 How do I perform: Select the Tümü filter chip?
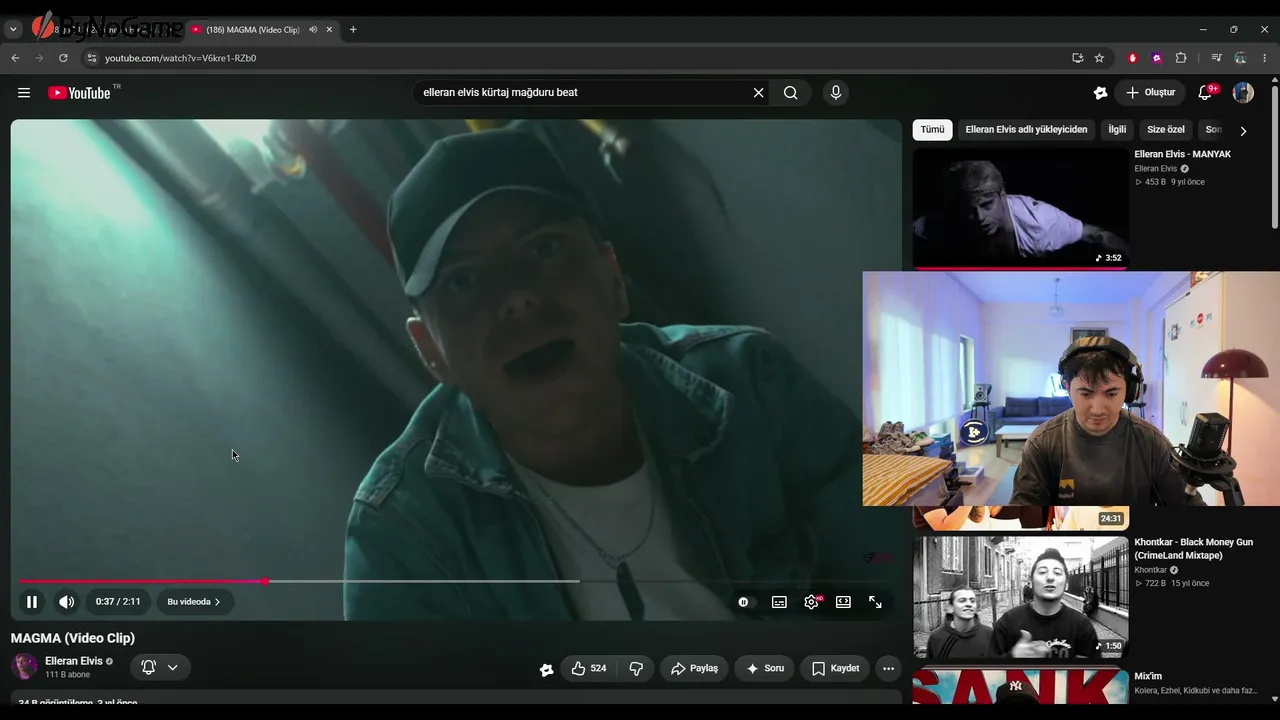[932, 130]
